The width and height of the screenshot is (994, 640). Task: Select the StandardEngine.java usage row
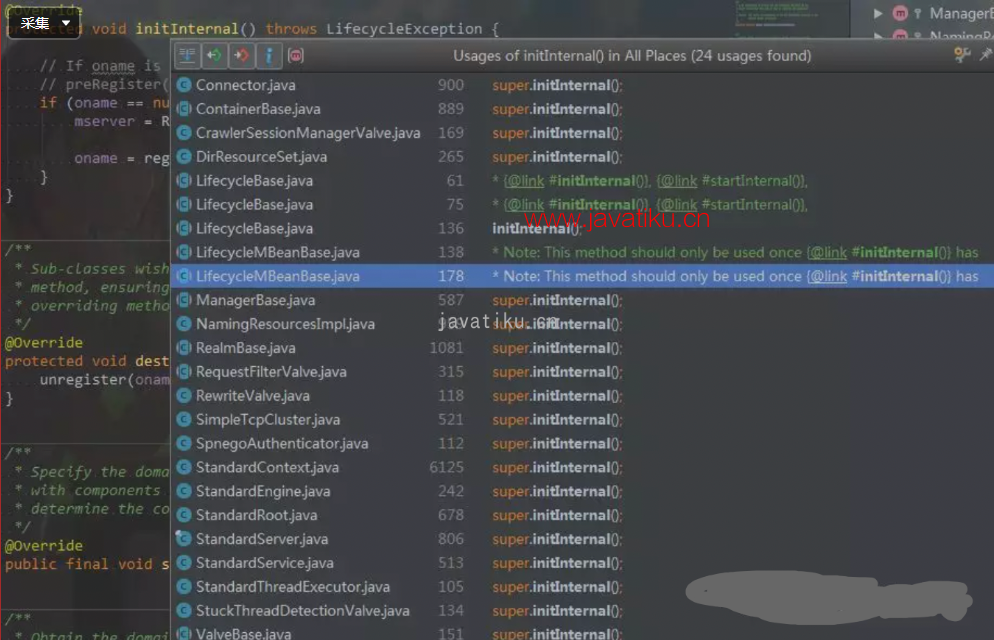coord(582,491)
